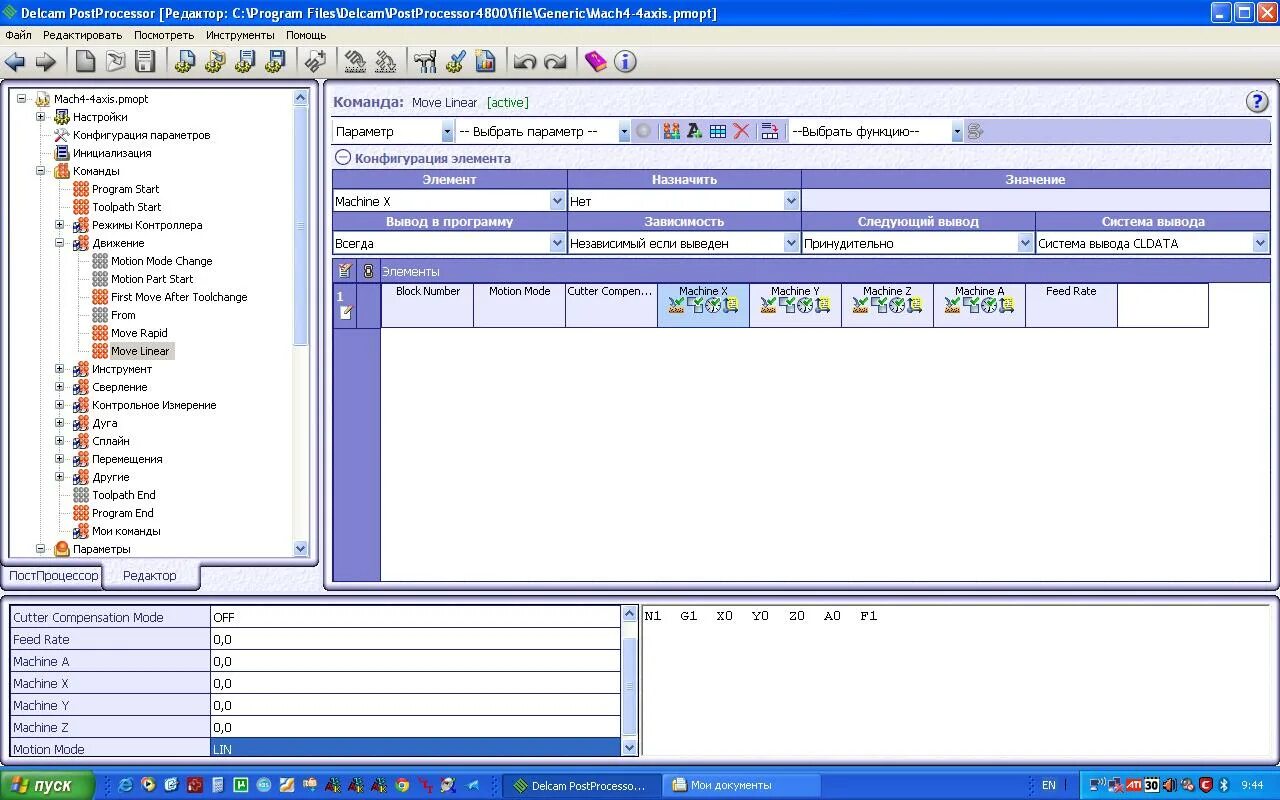Click Motion Mode value LIN cell
1280x800 pixels.
(x=415, y=749)
